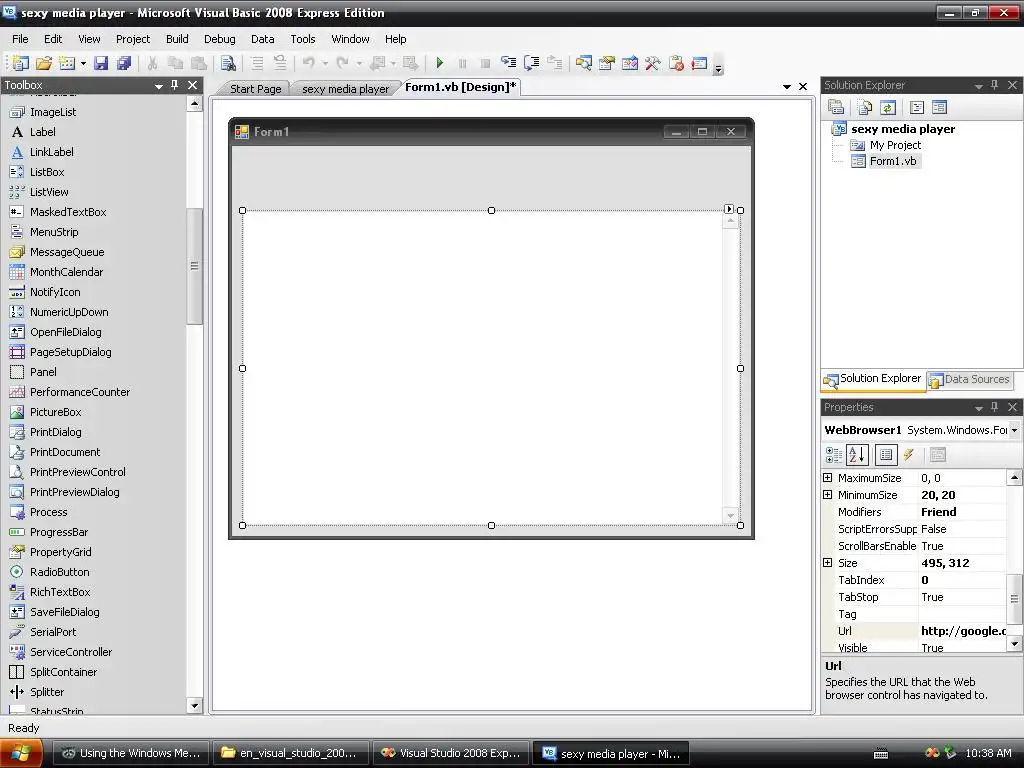This screenshot has height=768, width=1024.
Task: Open the Add New Item dropdown arrow
Action: (x=83, y=63)
